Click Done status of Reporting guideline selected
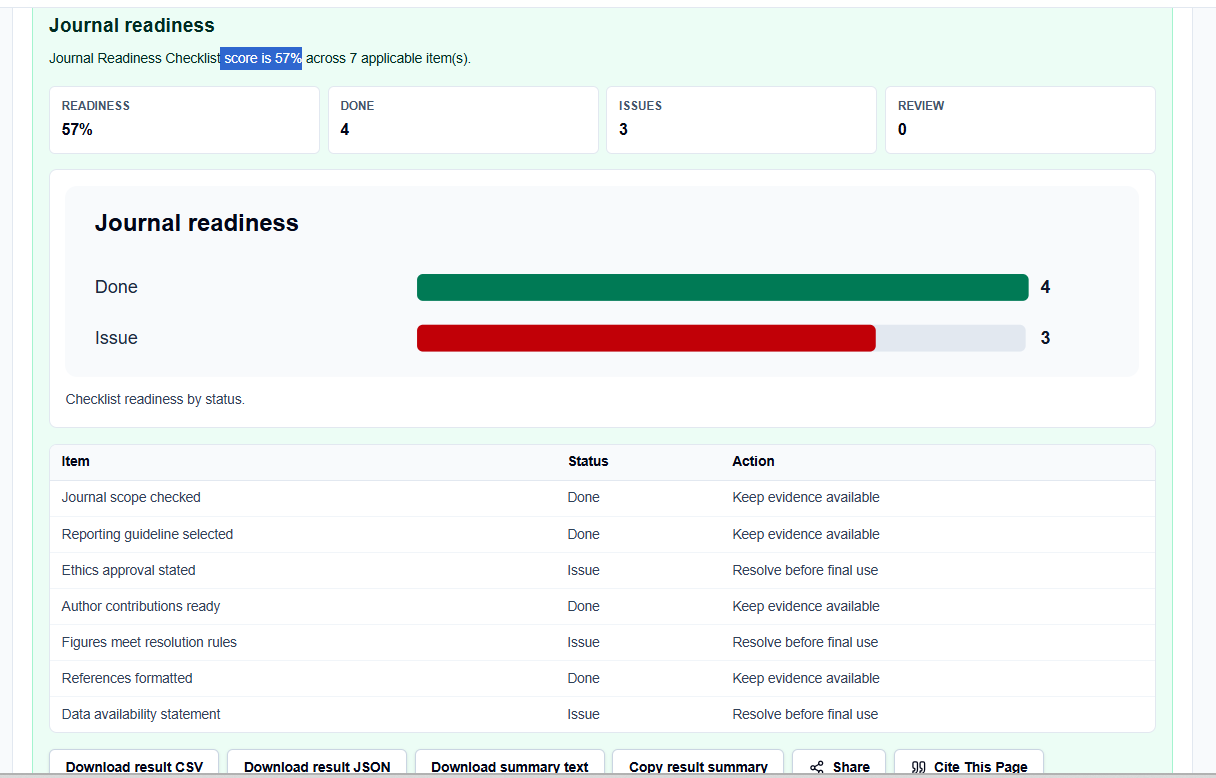This screenshot has width=1216, height=778. tap(584, 534)
